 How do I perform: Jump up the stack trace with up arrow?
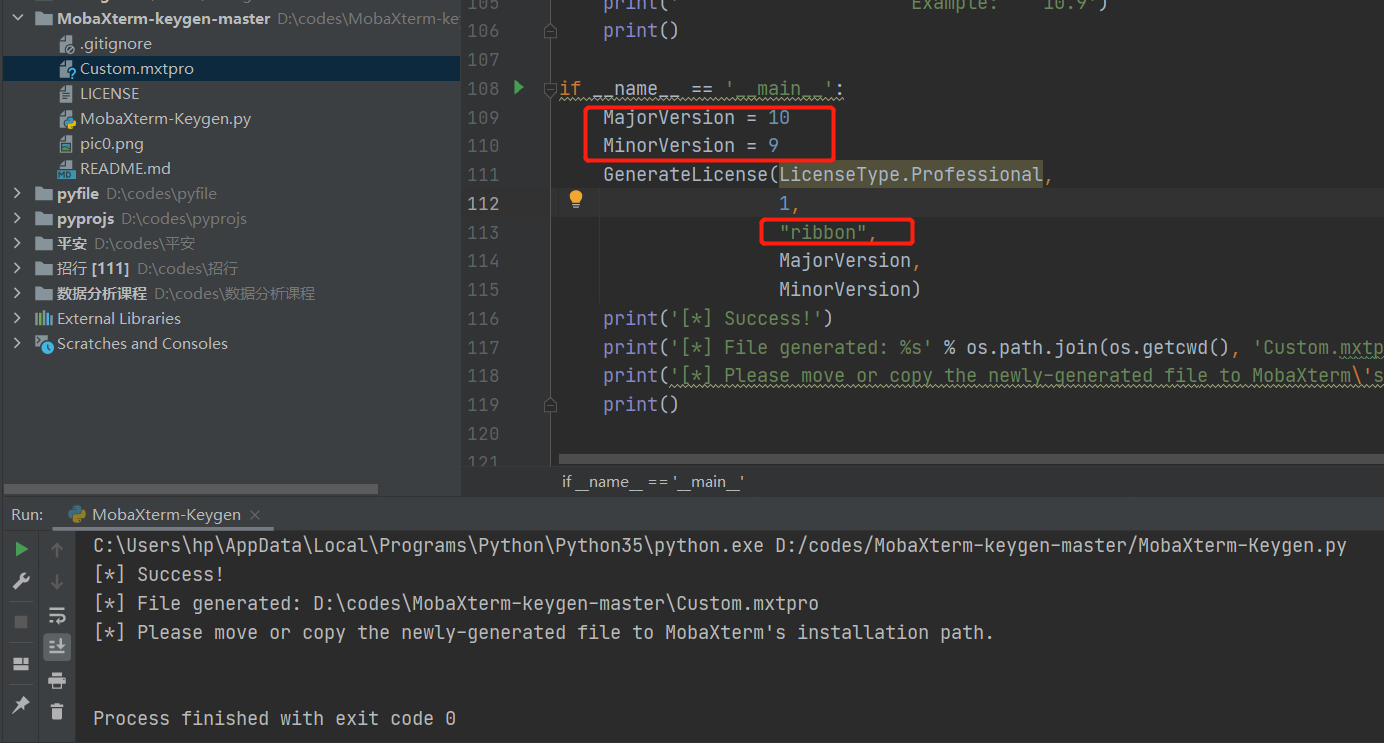pos(57,548)
